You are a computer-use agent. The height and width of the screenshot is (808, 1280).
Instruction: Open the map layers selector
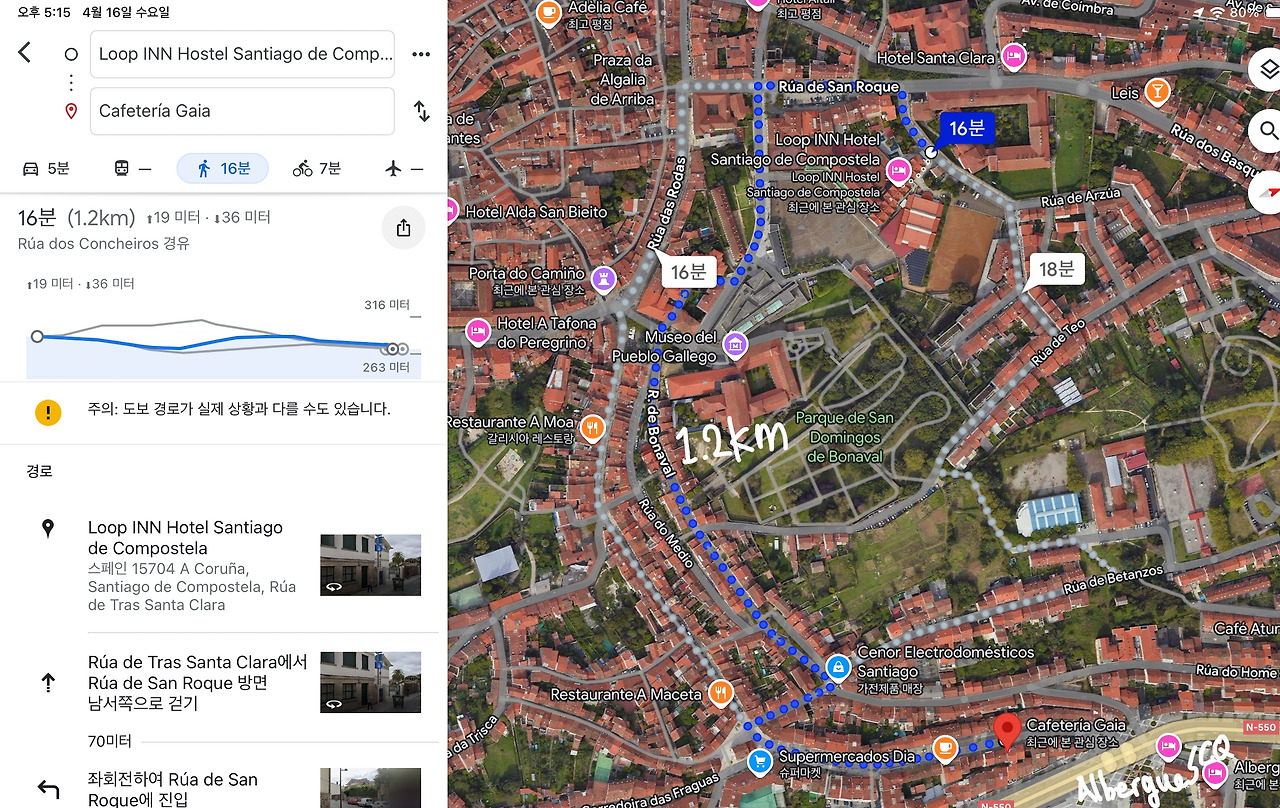tap(1268, 69)
